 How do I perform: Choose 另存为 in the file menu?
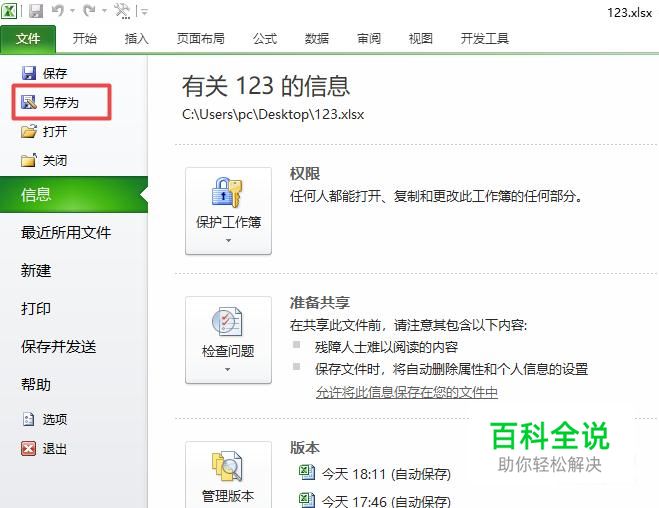click(x=61, y=102)
